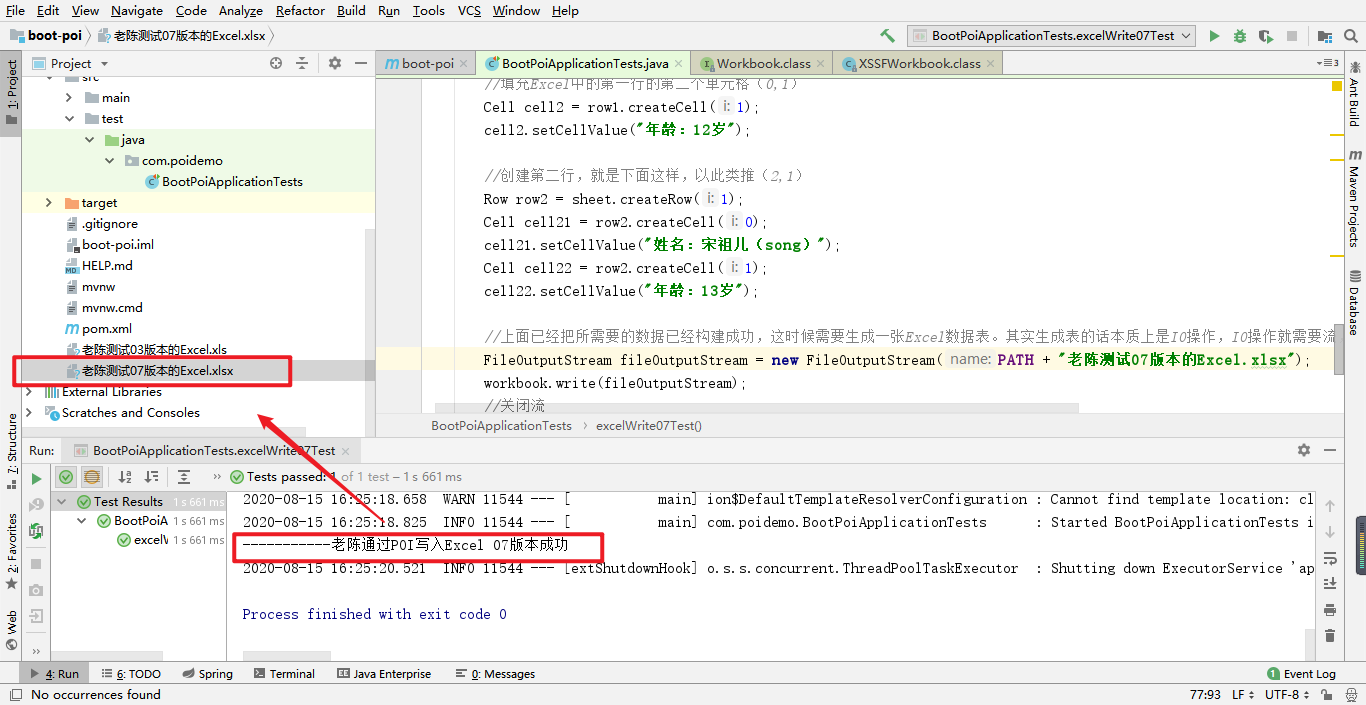Screen dimensions: 1366x705
Task: Run the selected configuration from the top toolbar
Action: (1214, 36)
